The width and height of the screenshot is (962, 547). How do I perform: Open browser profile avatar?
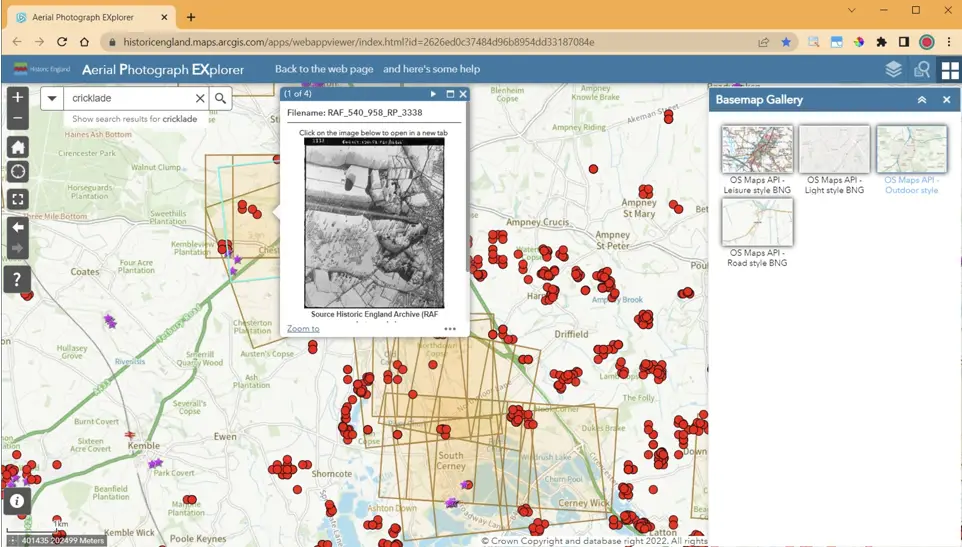click(x=926, y=42)
